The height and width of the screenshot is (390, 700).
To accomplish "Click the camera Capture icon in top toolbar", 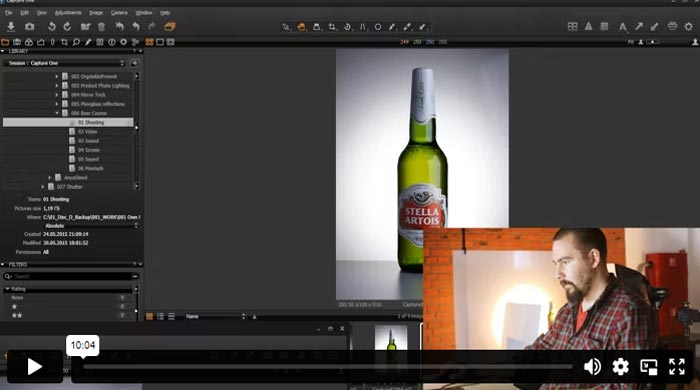I will click(29, 27).
